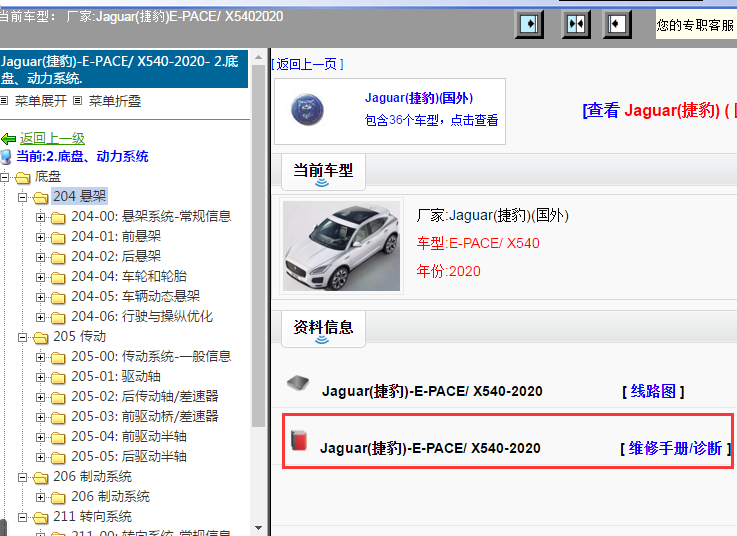The image size is (737, 536).
Task: Select 205-00: 传动系统-一般信息 item
Action: coord(151,356)
